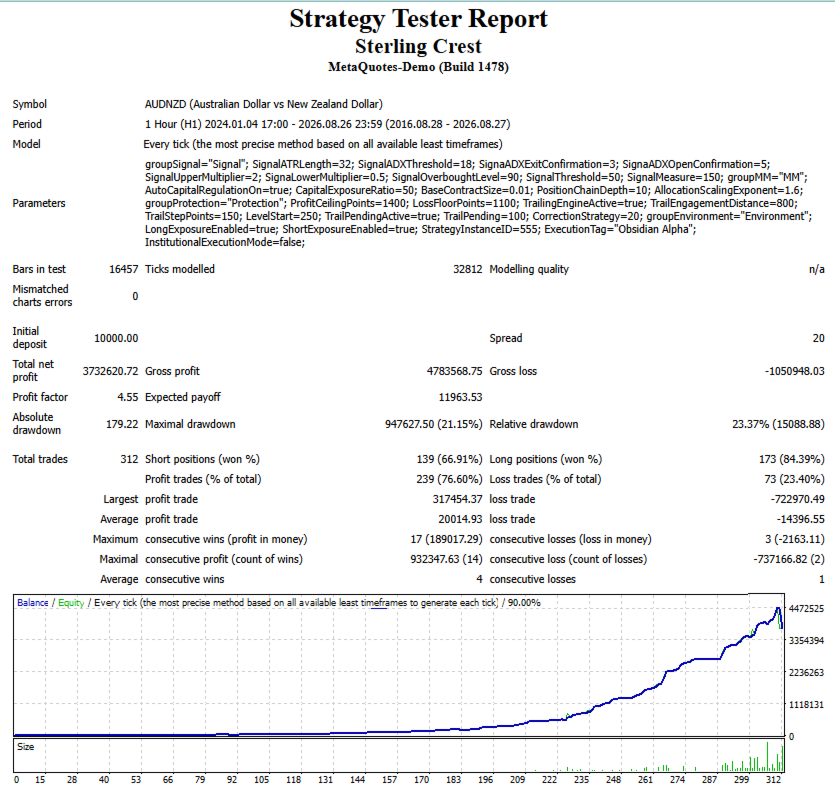
Task: Click Ticks modelled value 32812
Action: click(x=468, y=270)
